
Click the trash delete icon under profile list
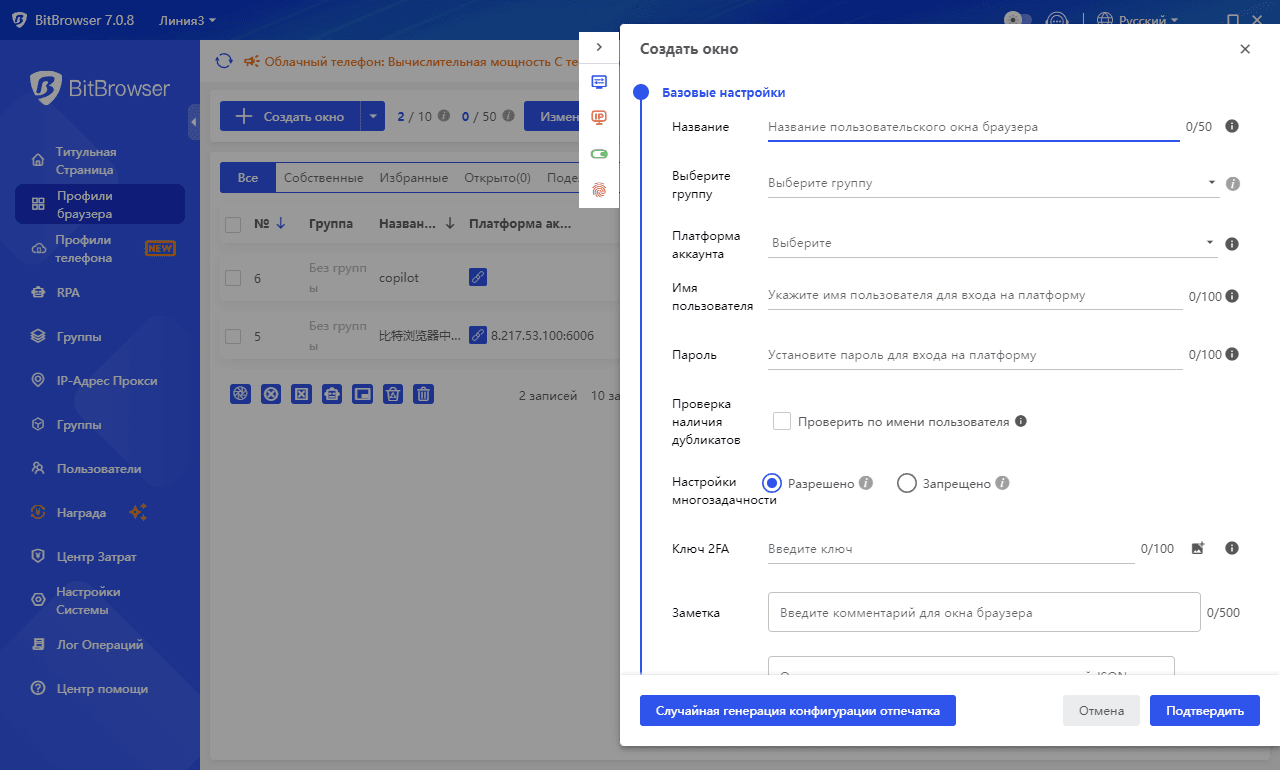(424, 394)
